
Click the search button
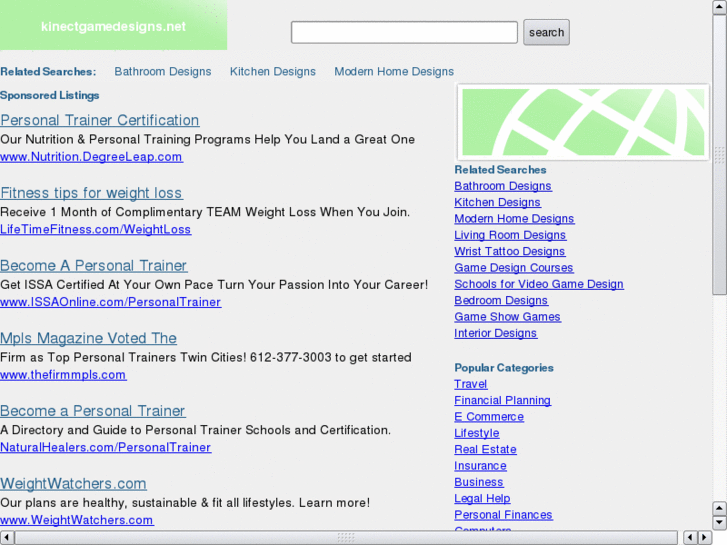coord(546,32)
